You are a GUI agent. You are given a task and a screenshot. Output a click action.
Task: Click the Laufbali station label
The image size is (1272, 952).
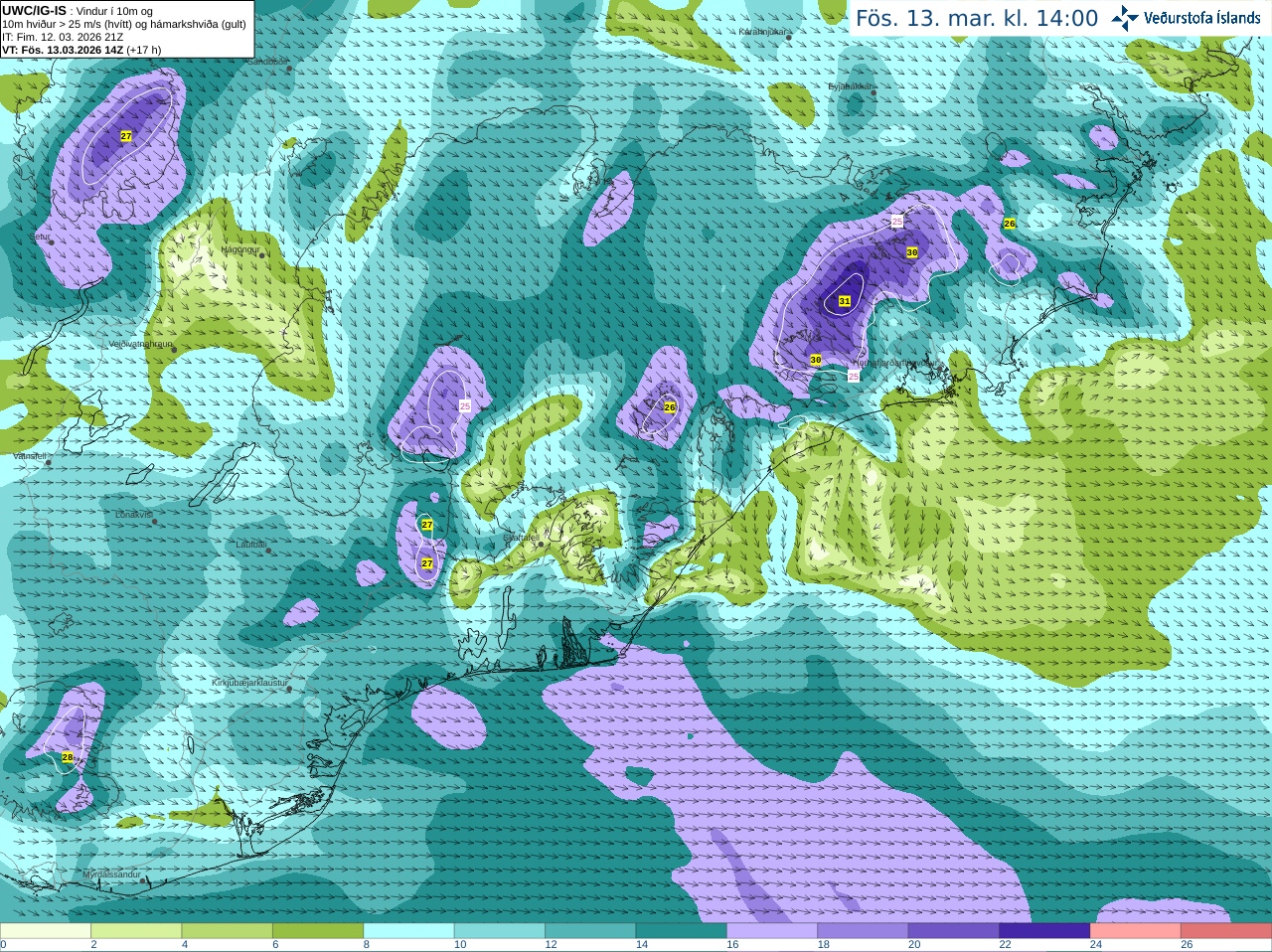pyautogui.click(x=251, y=545)
